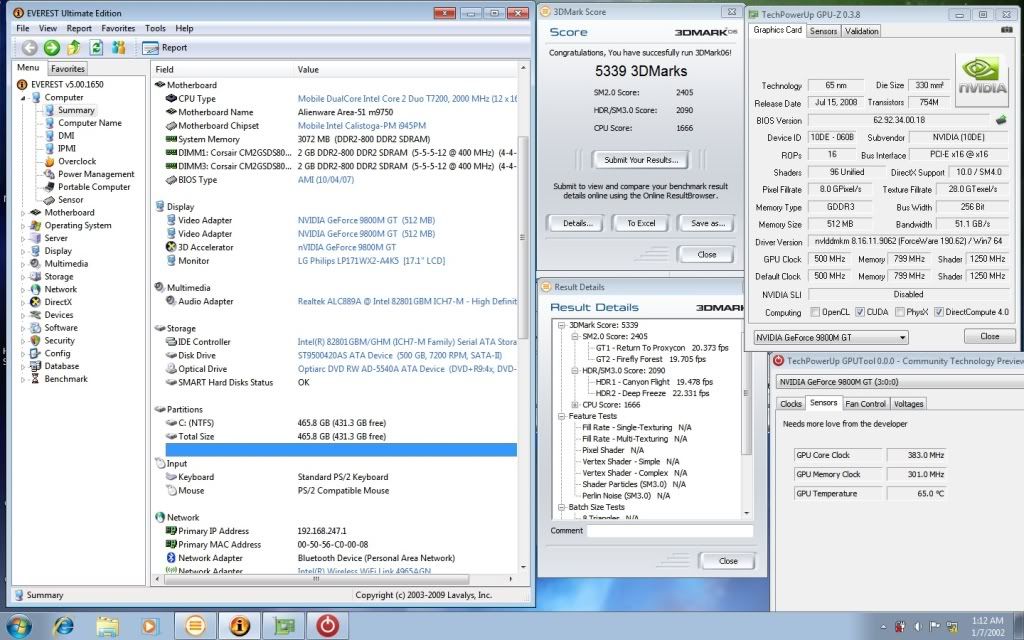Expand the Storage tree node
This screenshot has height=640, width=1024.
tap(23, 277)
